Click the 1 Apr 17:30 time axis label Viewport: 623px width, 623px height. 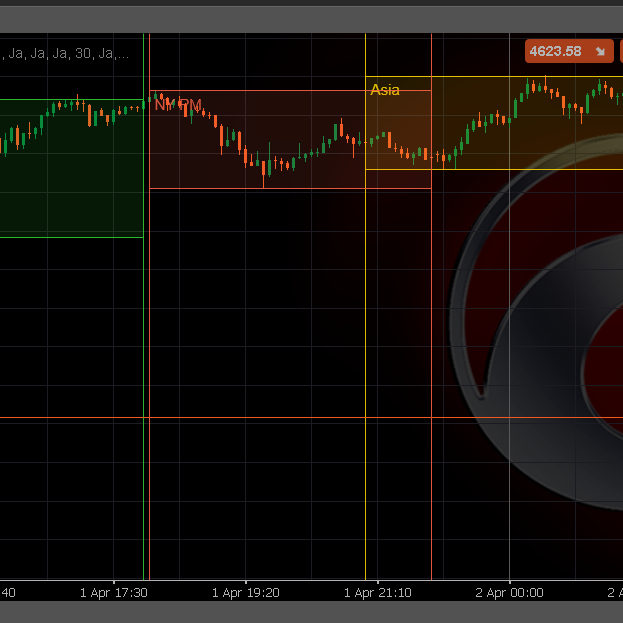coord(114,592)
